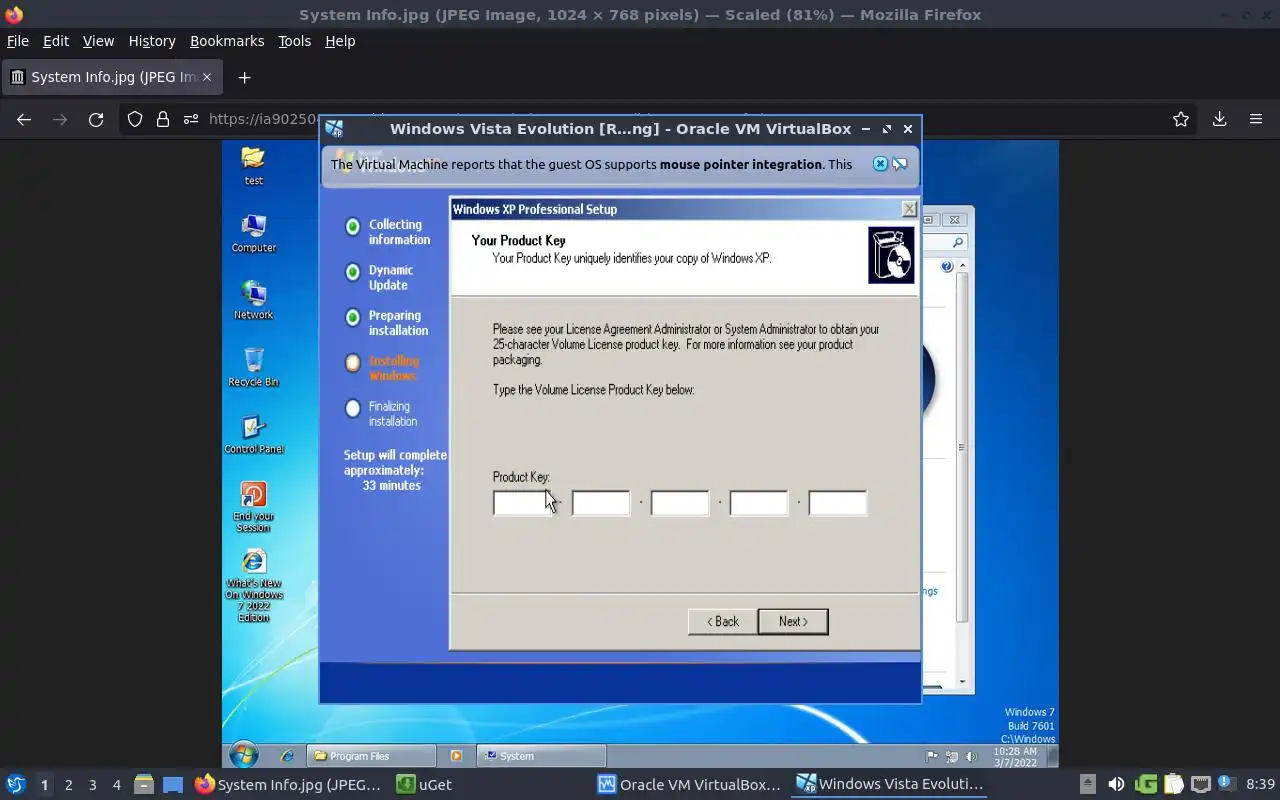Viewport: 1280px width, 800px height.
Task: Click the Next button in Setup
Action: (793, 621)
